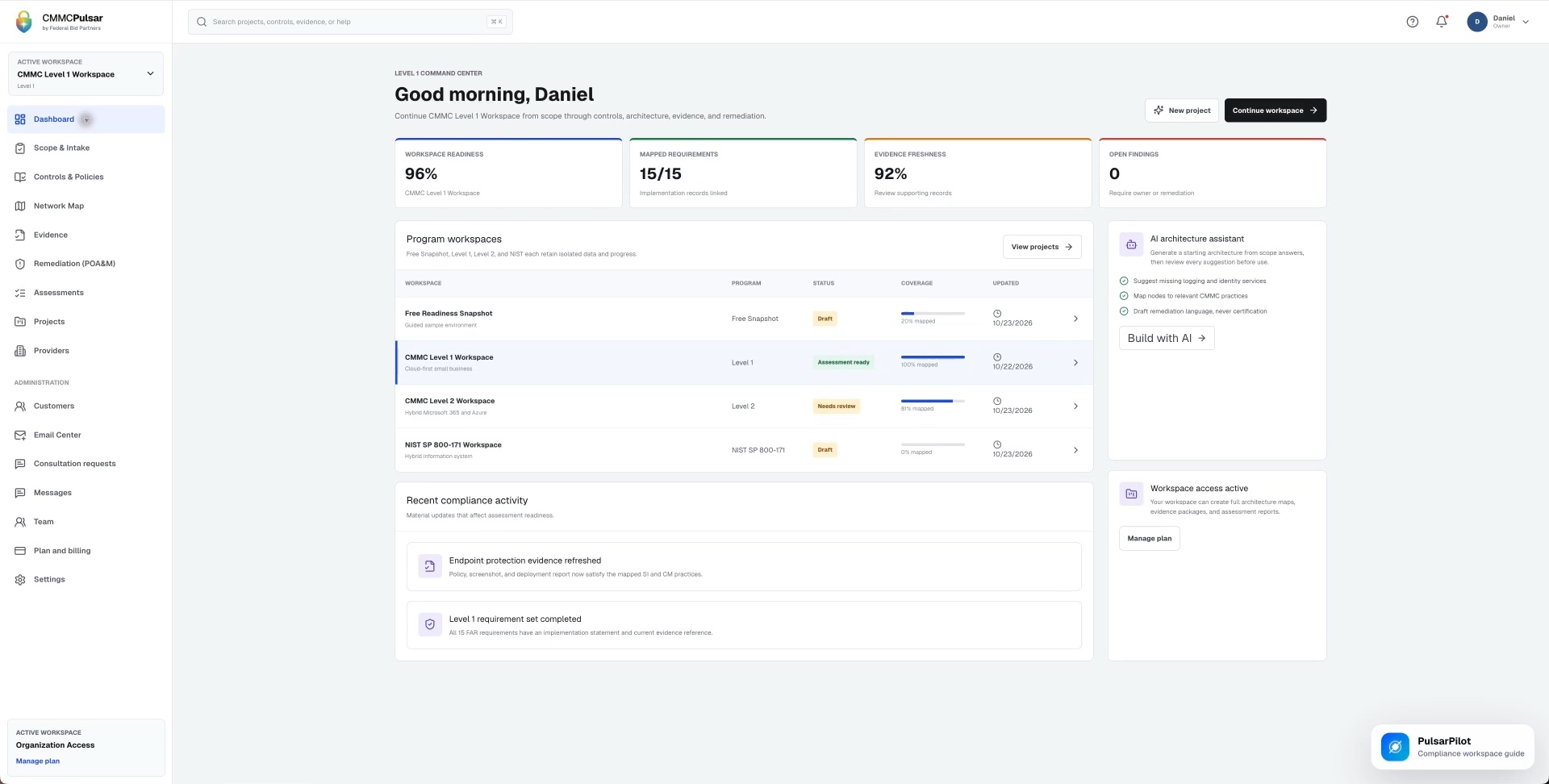Open the help question-mark icon

point(1412,22)
